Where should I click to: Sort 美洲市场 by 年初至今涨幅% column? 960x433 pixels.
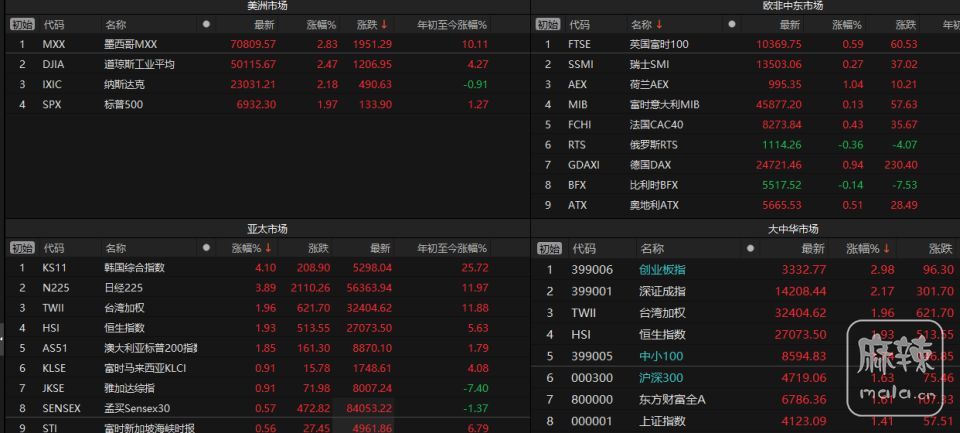tap(452, 24)
